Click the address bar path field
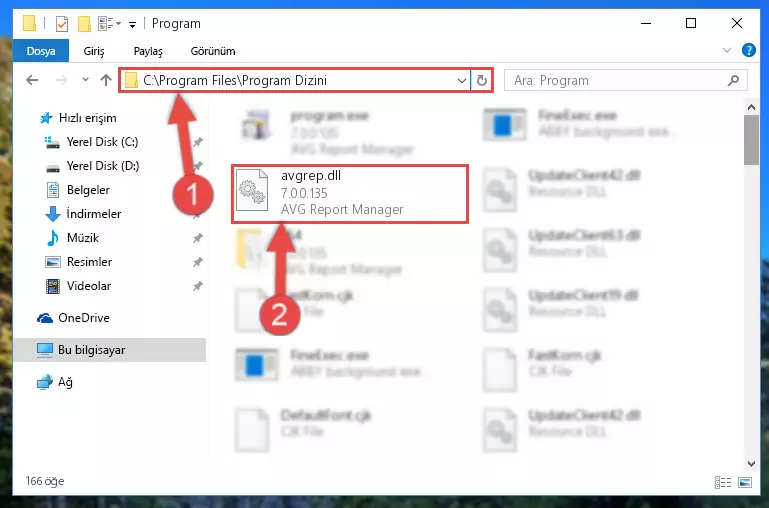 (x=294, y=80)
